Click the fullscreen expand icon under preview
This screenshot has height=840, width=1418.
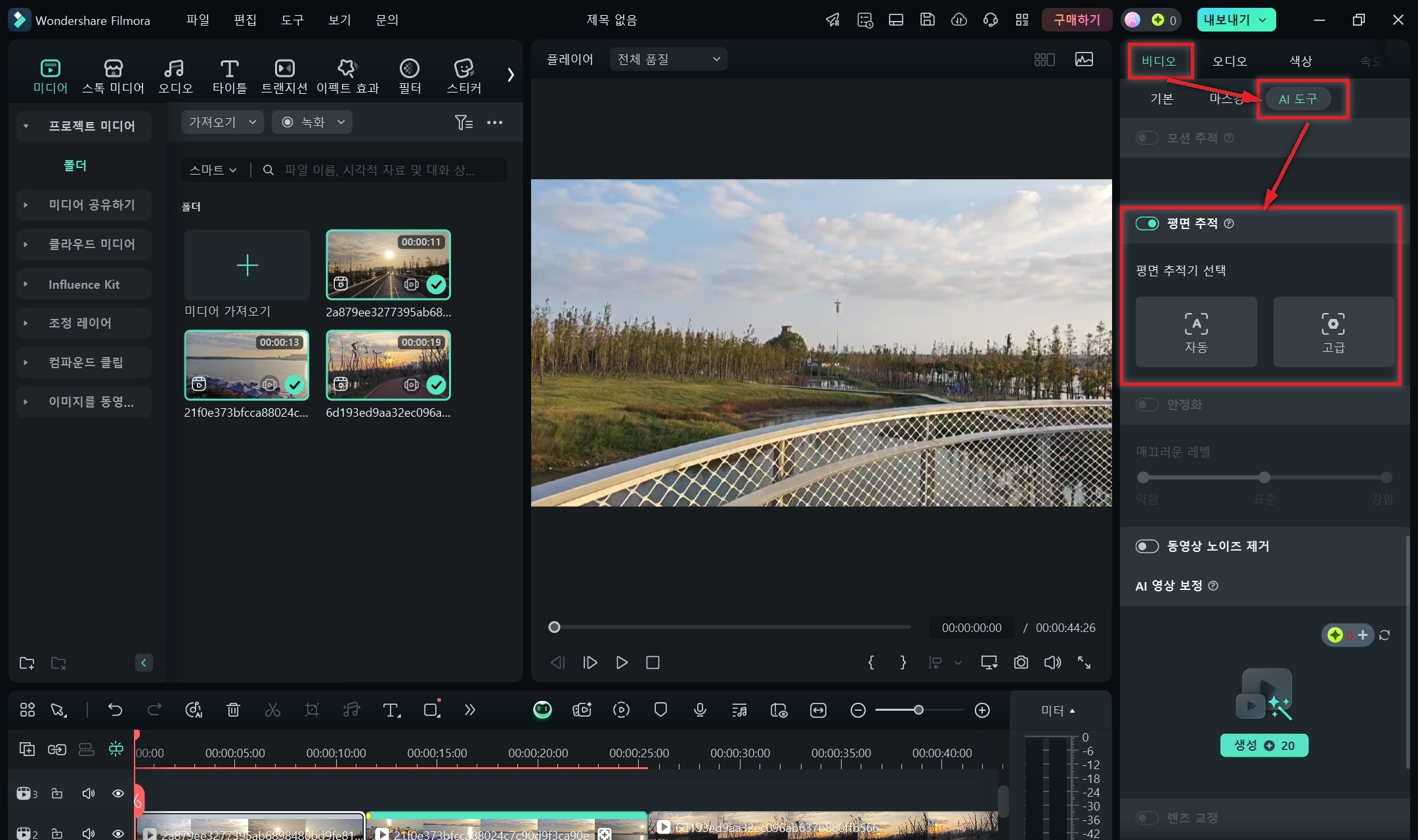(x=1084, y=662)
